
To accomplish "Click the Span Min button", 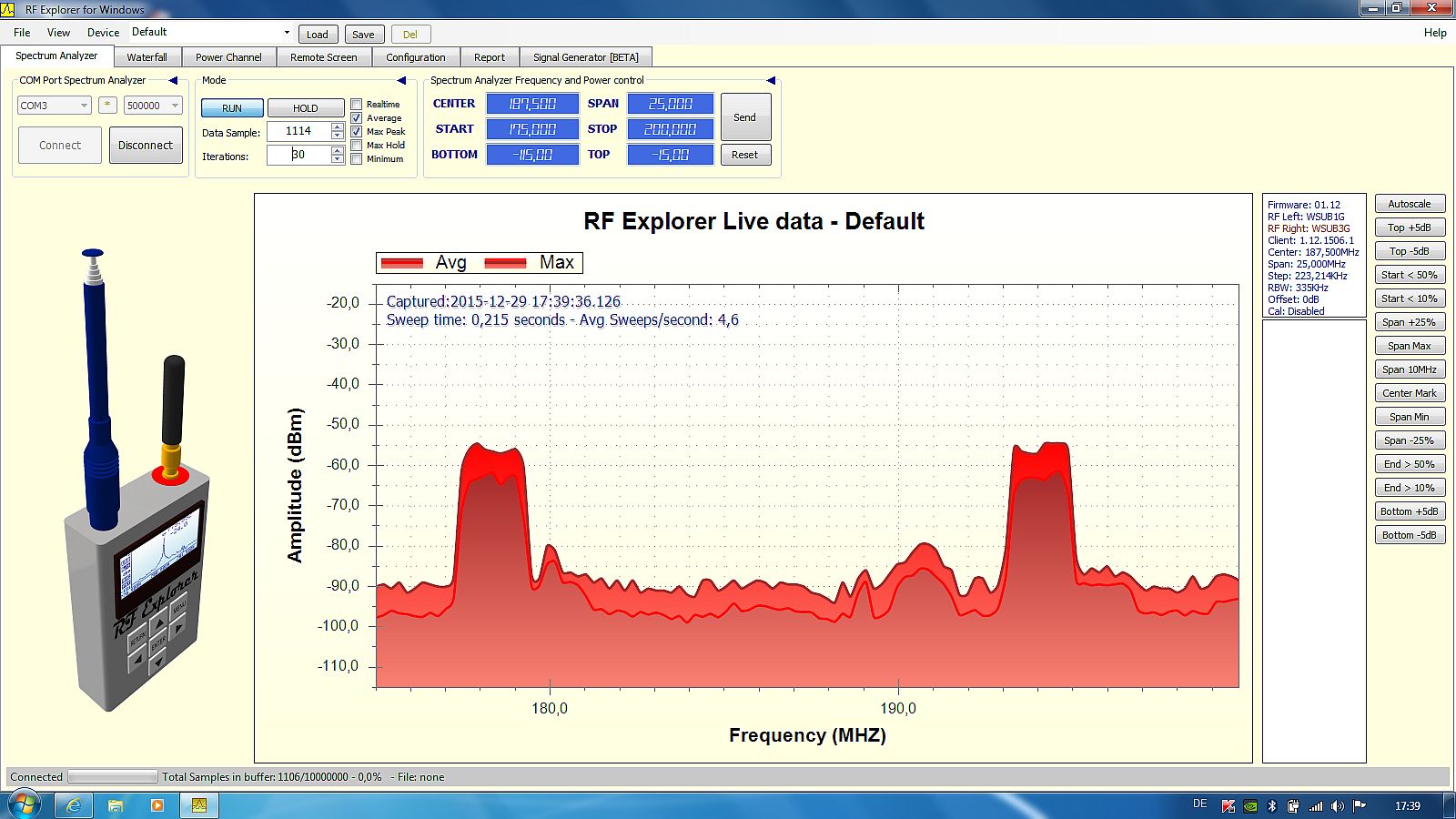I will click(1410, 417).
